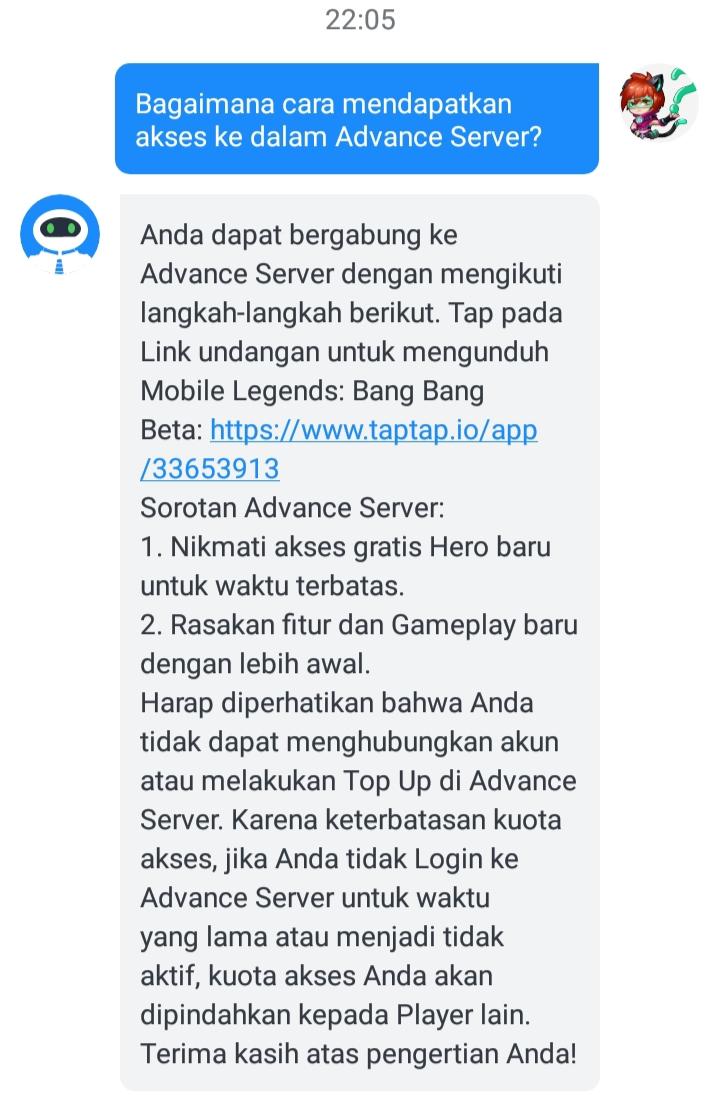Tap the blue robot support bot avatar
This screenshot has width=719, height=1099.
[60, 235]
